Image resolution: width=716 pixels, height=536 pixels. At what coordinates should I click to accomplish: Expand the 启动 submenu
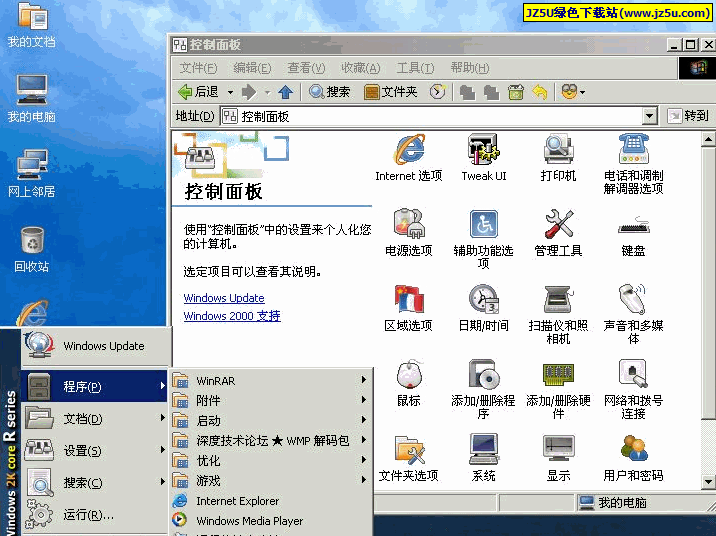coord(271,420)
